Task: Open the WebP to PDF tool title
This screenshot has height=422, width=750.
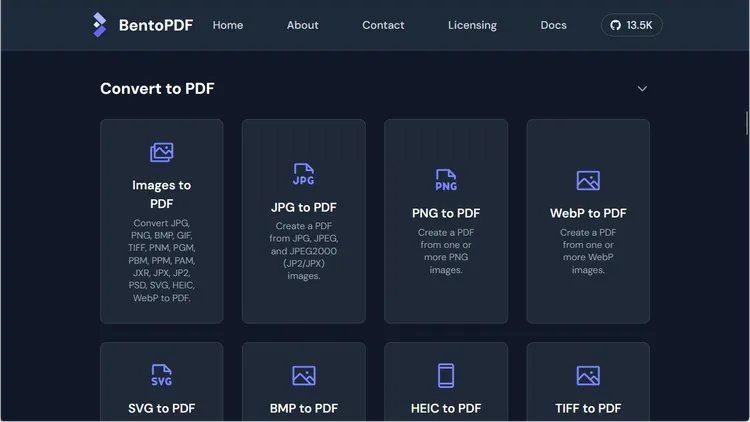Action: pyautogui.click(x=588, y=213)
